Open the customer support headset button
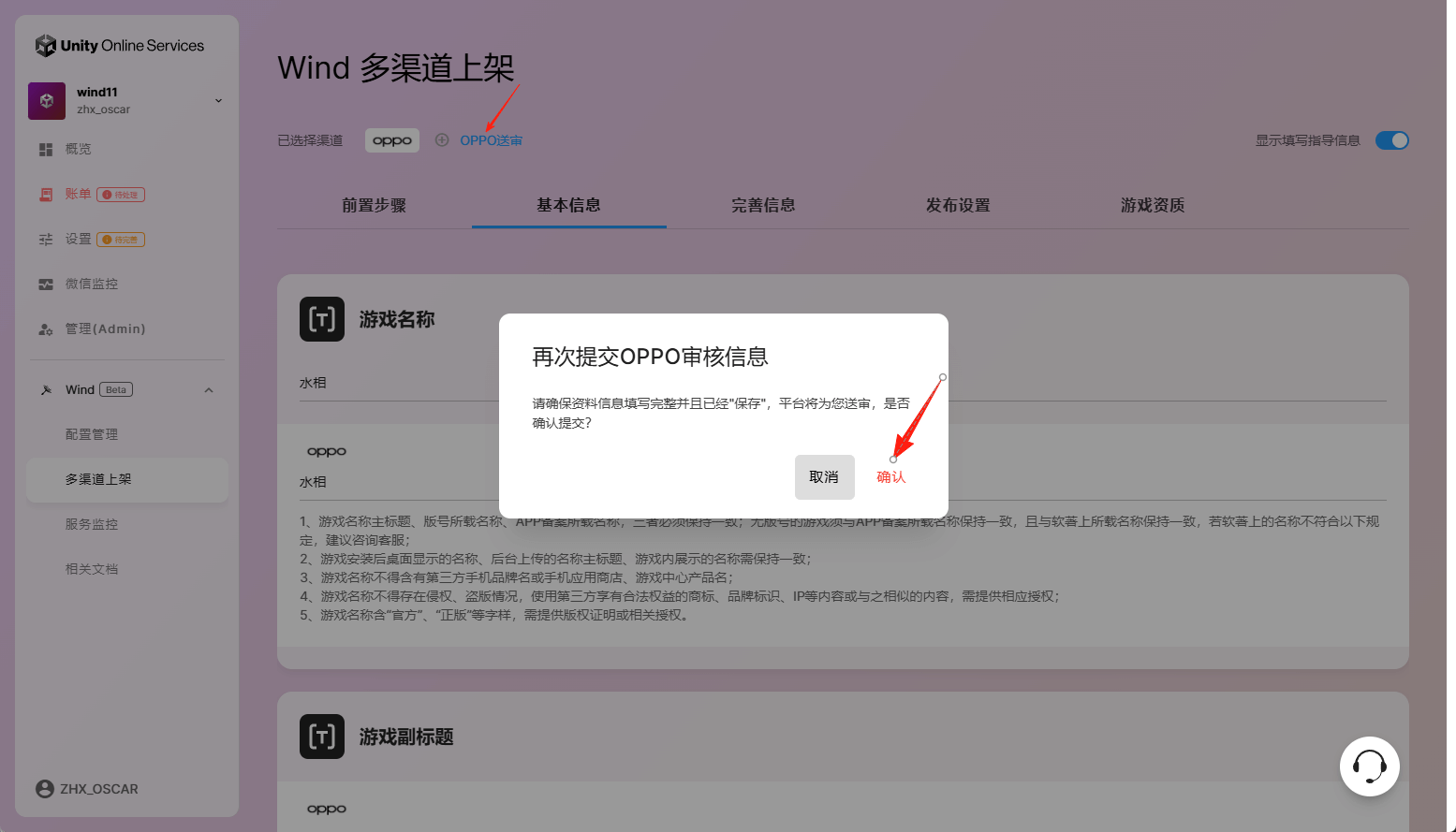The height and width of the screenshot is (832, 1456). pyautogui.click(x=1369, y=766)
